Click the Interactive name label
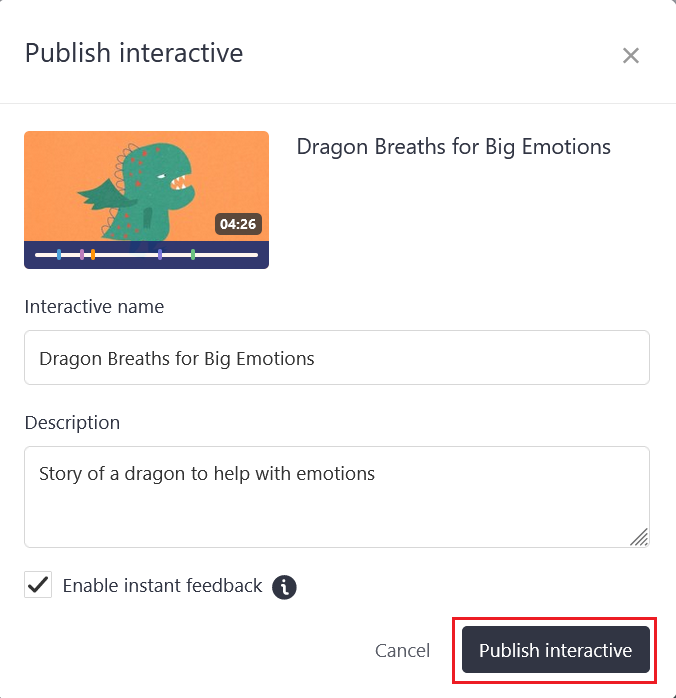Viewport: 676px width, 698px height. tap(94, 306)
